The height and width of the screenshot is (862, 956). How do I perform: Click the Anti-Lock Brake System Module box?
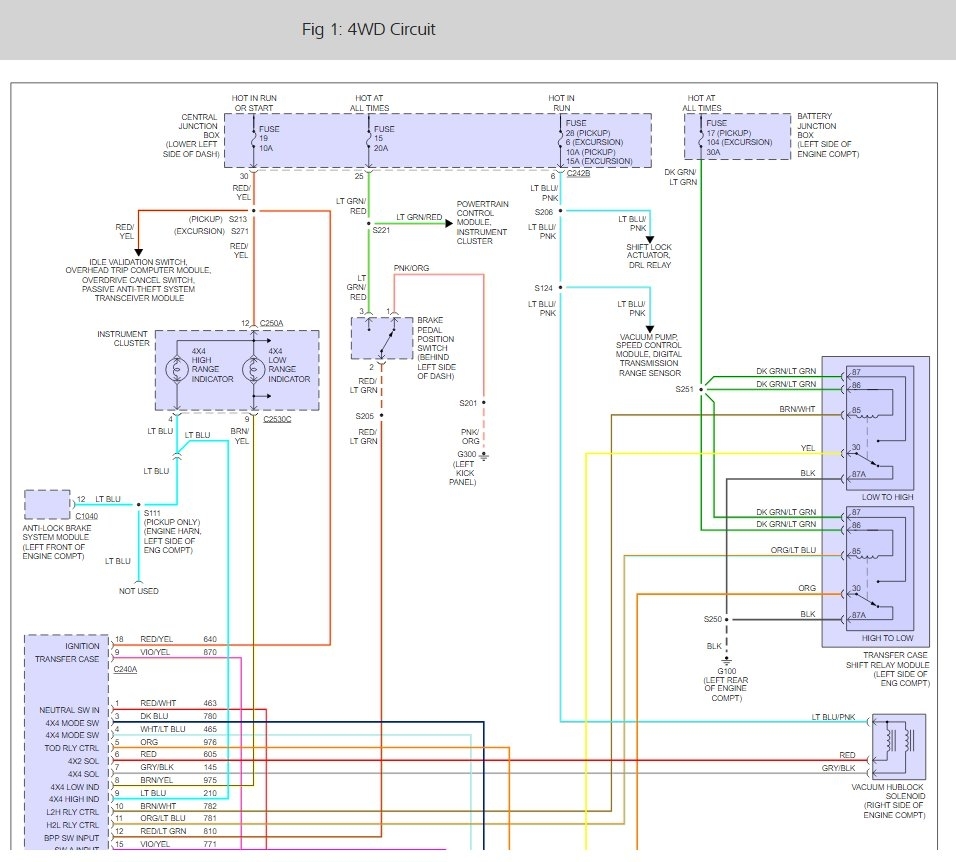(x=48, y=505)
